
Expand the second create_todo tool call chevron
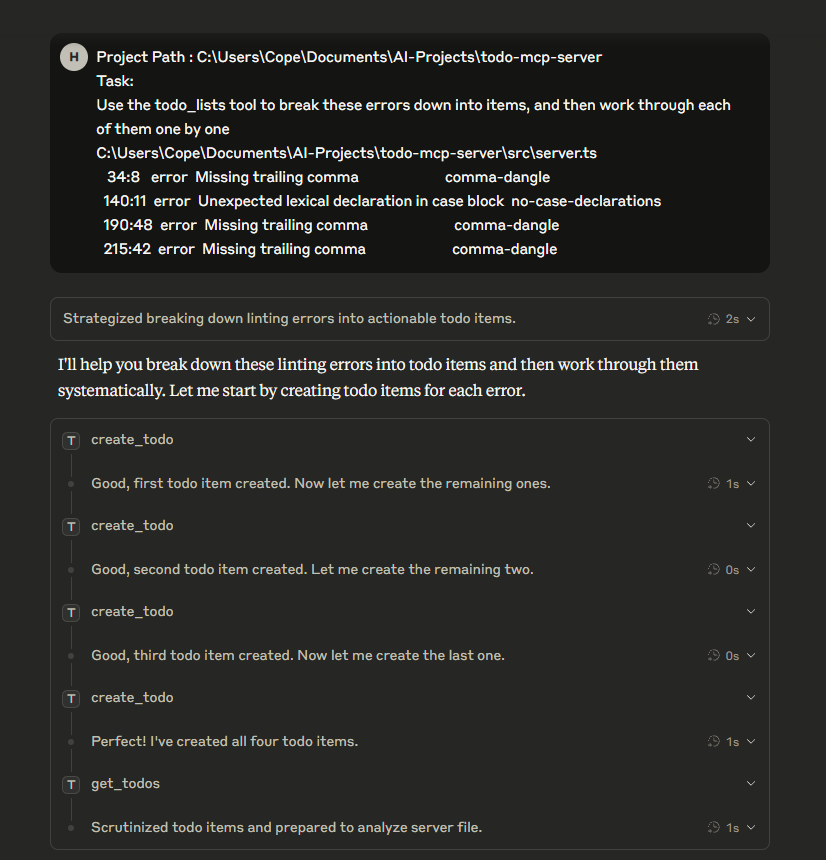click(x=751, y=526)
